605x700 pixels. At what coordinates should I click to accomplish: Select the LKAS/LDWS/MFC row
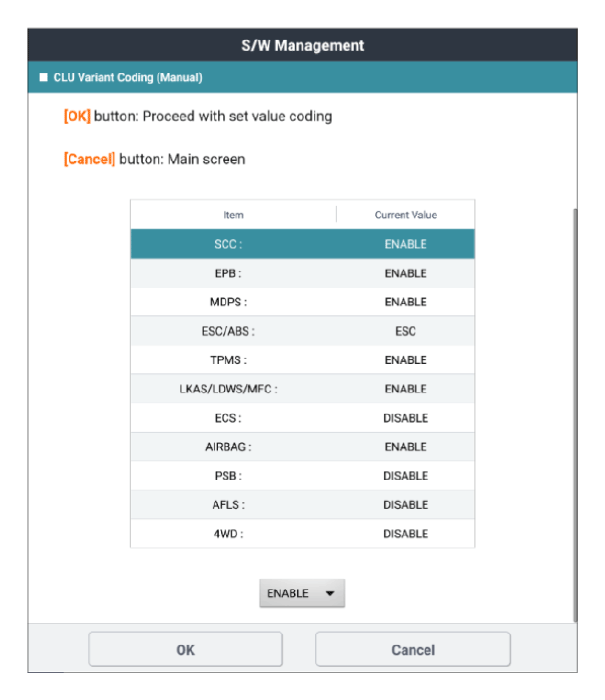coord(302,389)
